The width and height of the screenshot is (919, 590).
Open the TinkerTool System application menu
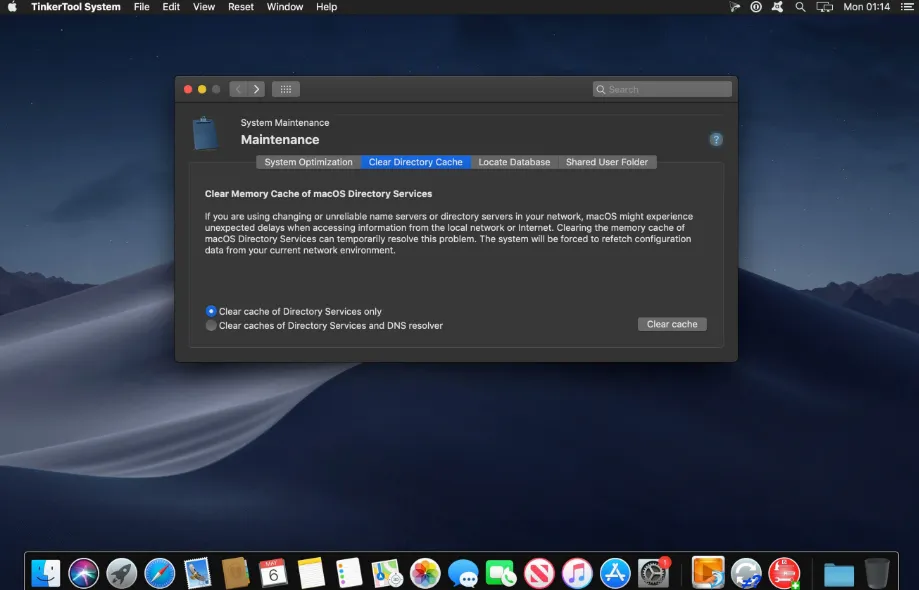click(x=76, y=7)
